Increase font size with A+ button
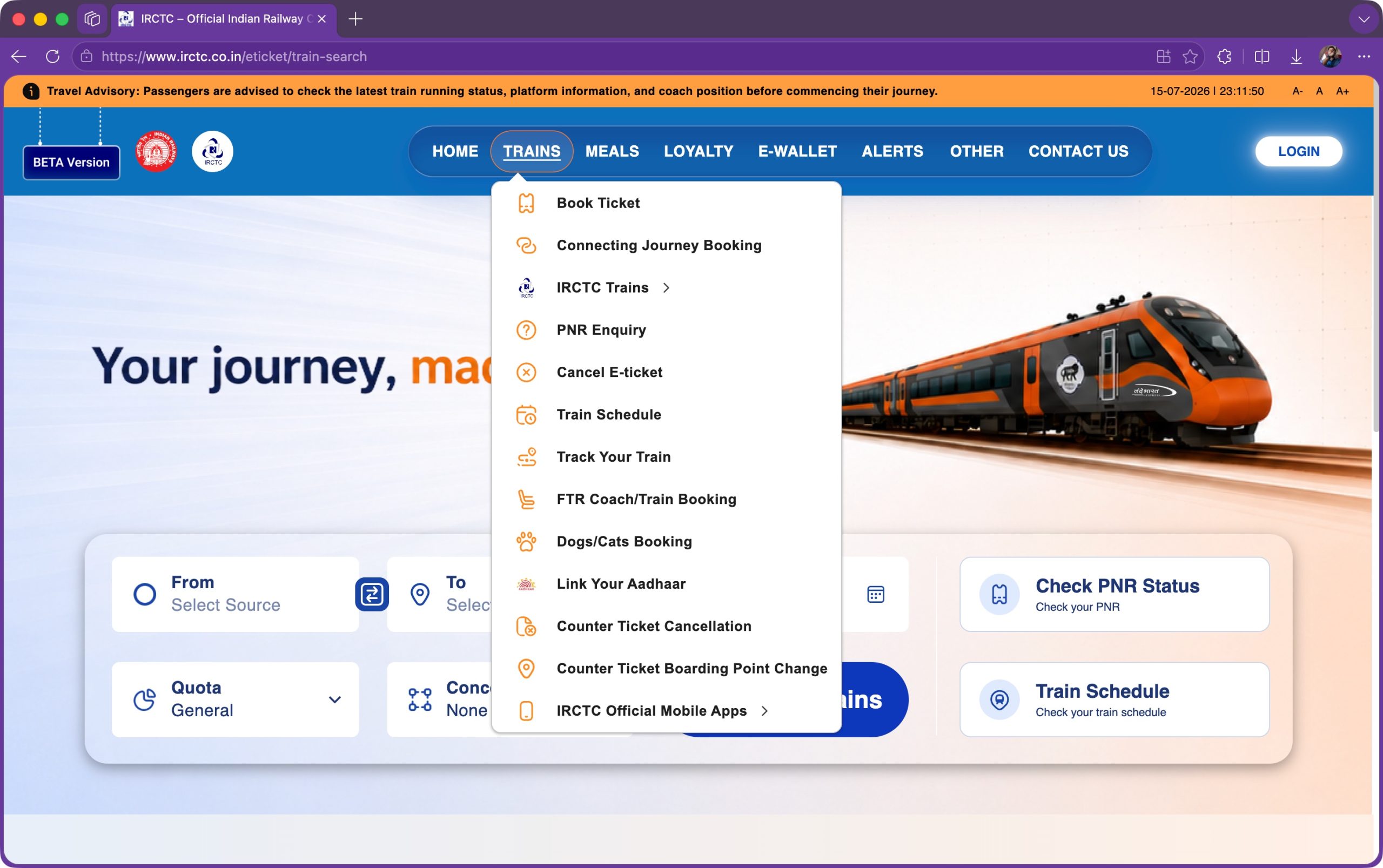This screenshot has height=868, width=1383. pyautogui.click(x=1342, y=91)
